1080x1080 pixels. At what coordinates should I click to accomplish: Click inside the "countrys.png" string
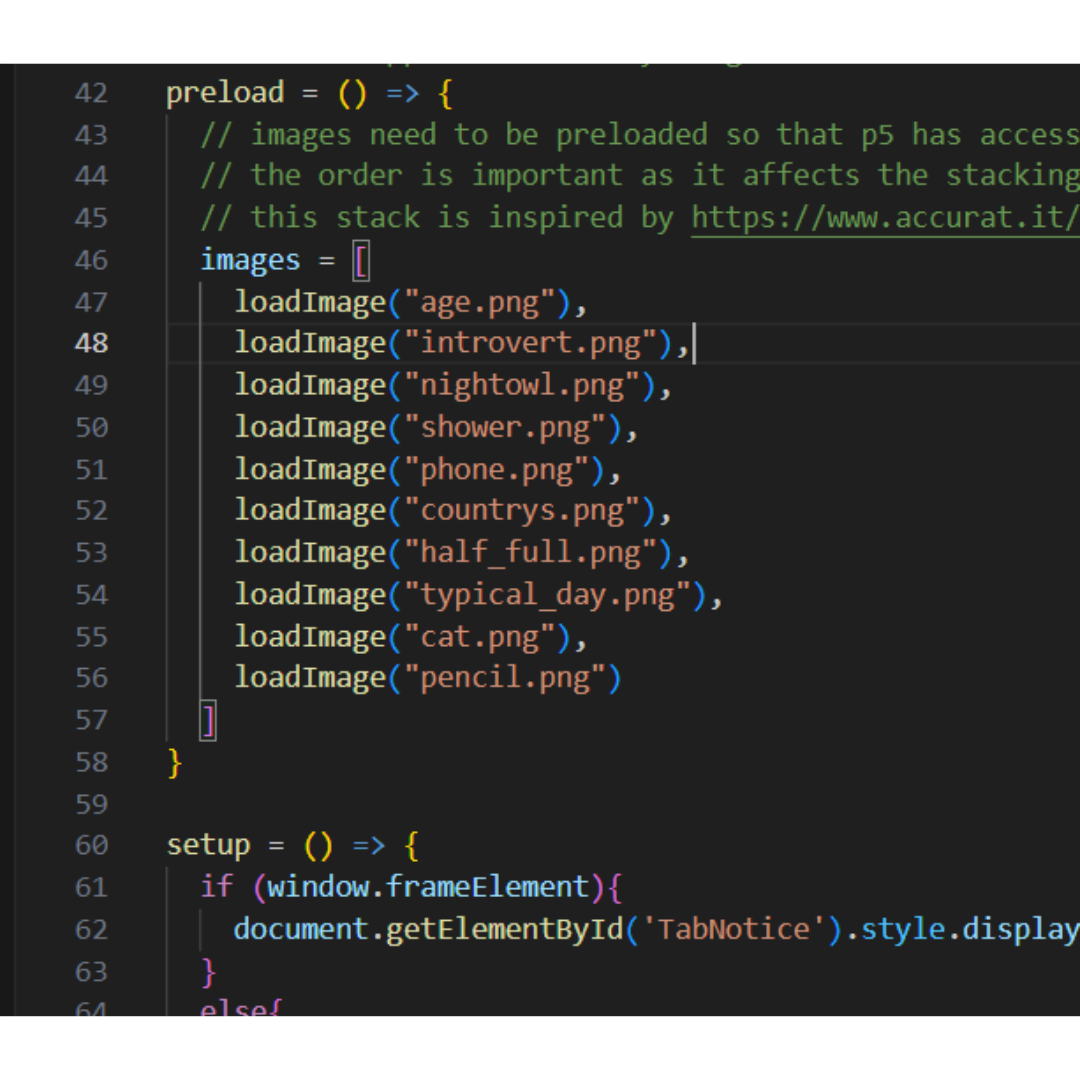(x=520, y=511)
